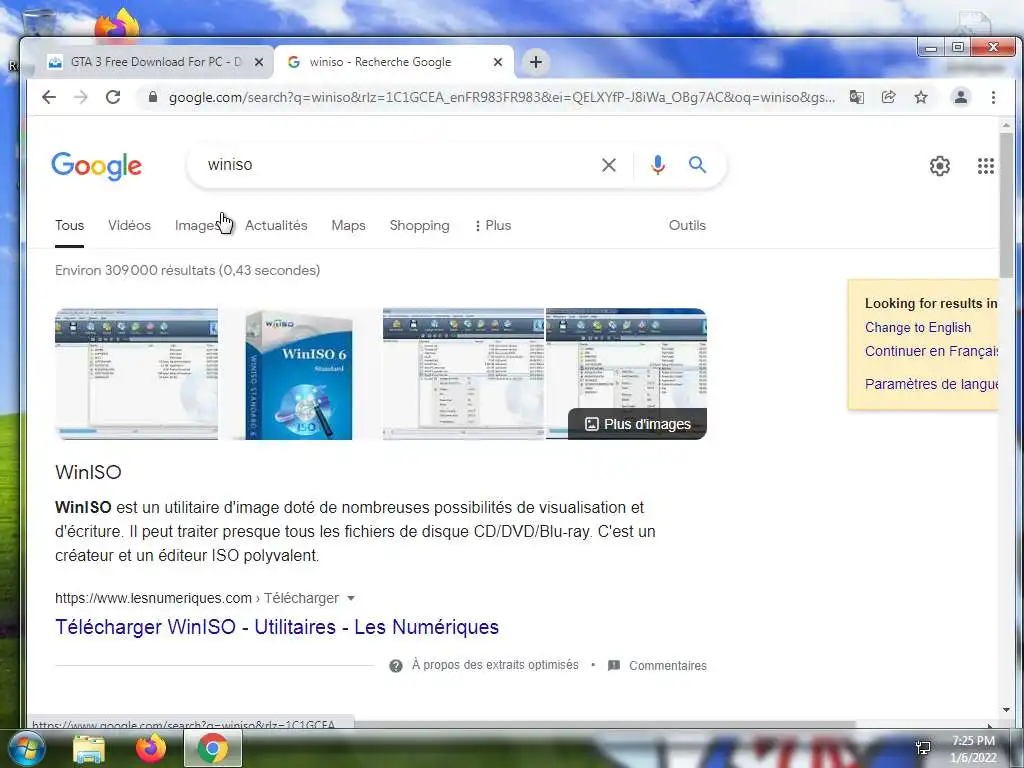Select Chrome in the taskbar
1024x768 pixels.
pos(213,748)
